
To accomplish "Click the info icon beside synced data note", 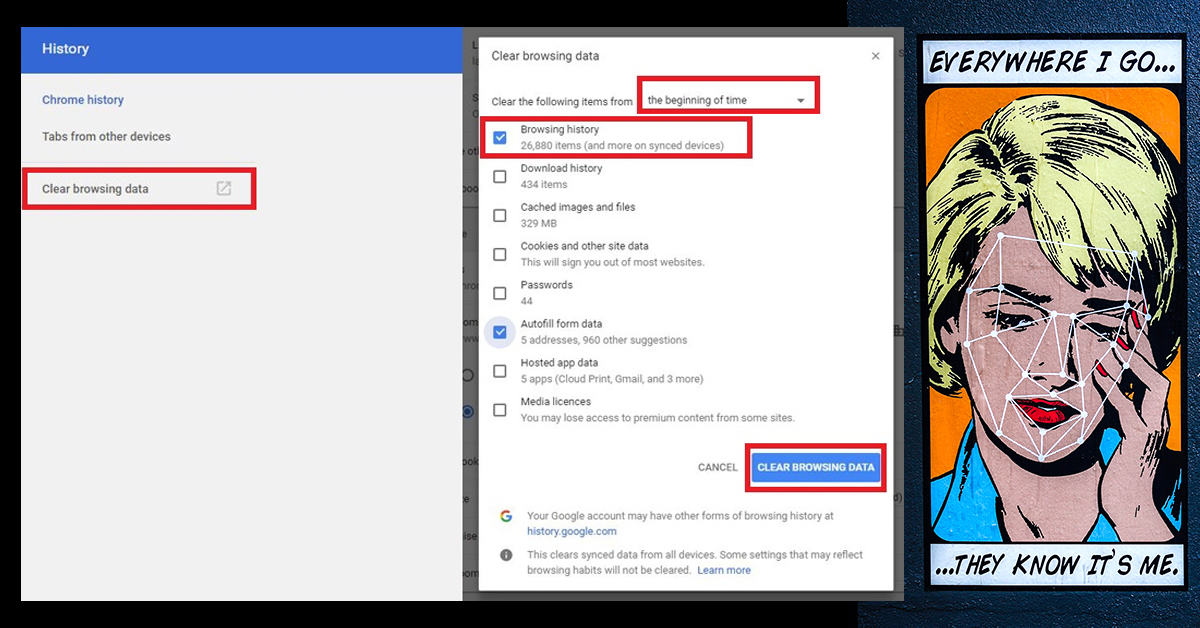I will 506,555.
